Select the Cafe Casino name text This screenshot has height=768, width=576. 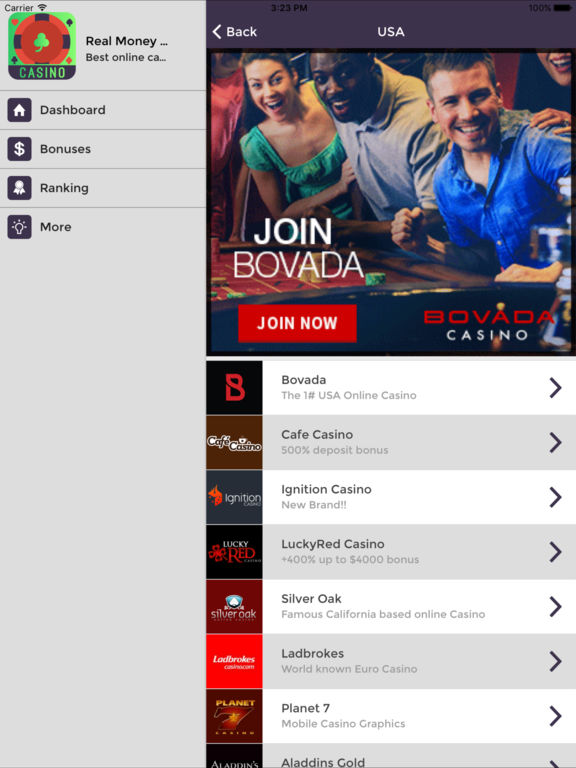[317, 434]
